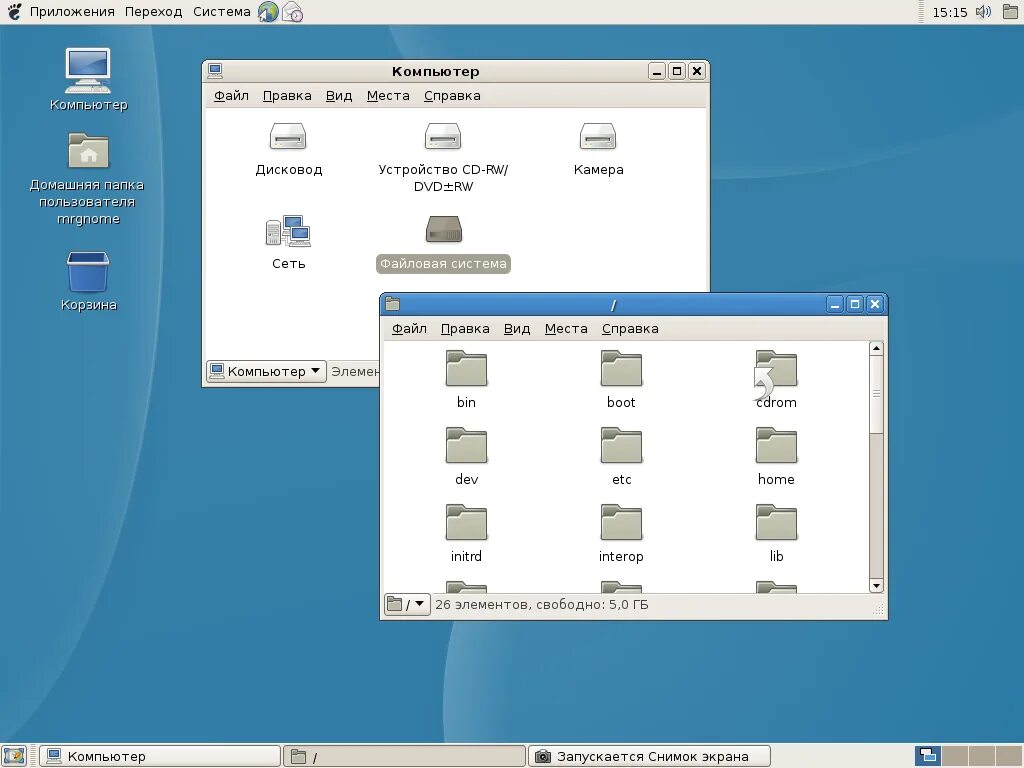Click the folder icon in the / window title bar
Viewport: 1024px width, 768px height.
(x=392, y=304)
